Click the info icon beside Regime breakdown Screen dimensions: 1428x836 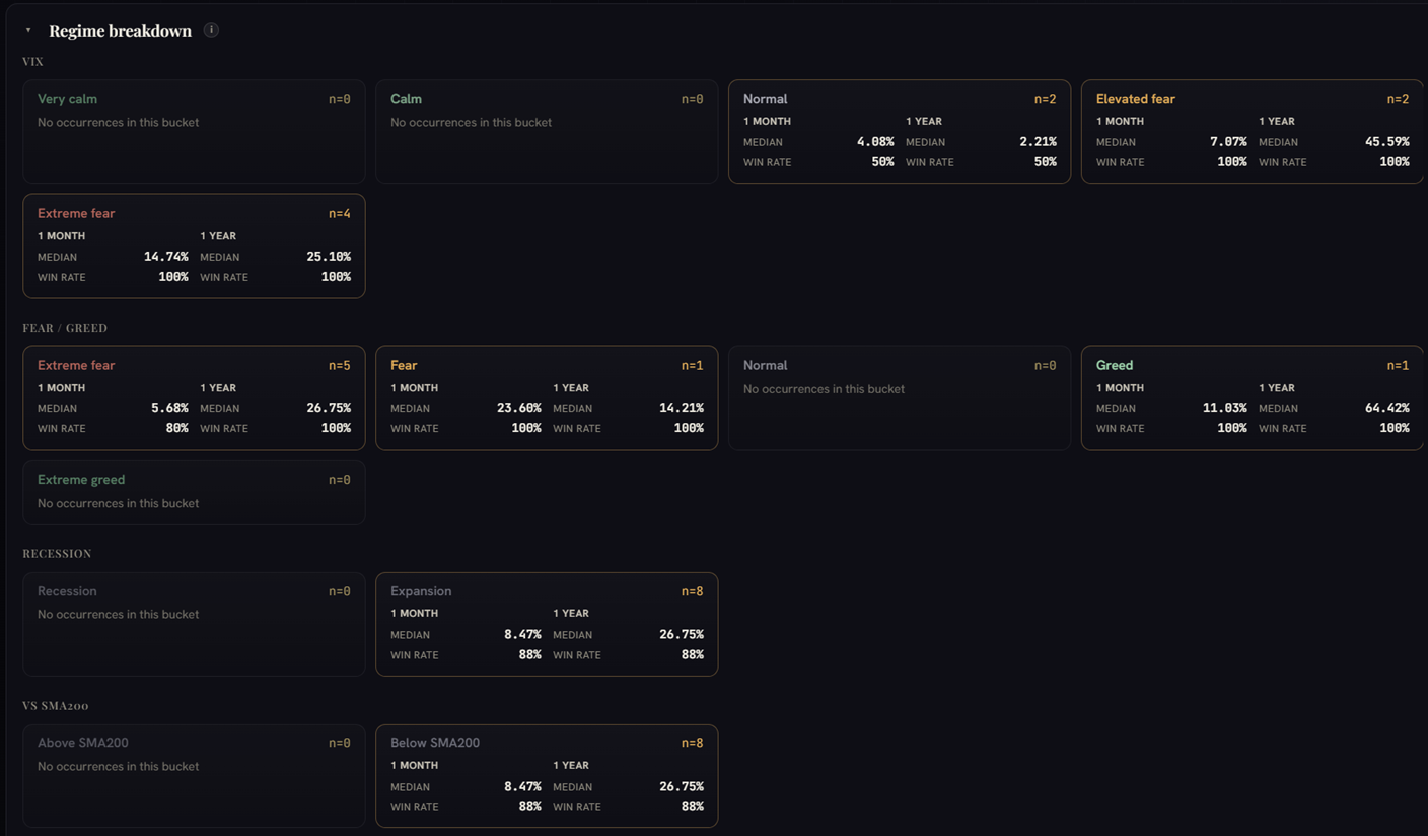click(x=211, y=30)
